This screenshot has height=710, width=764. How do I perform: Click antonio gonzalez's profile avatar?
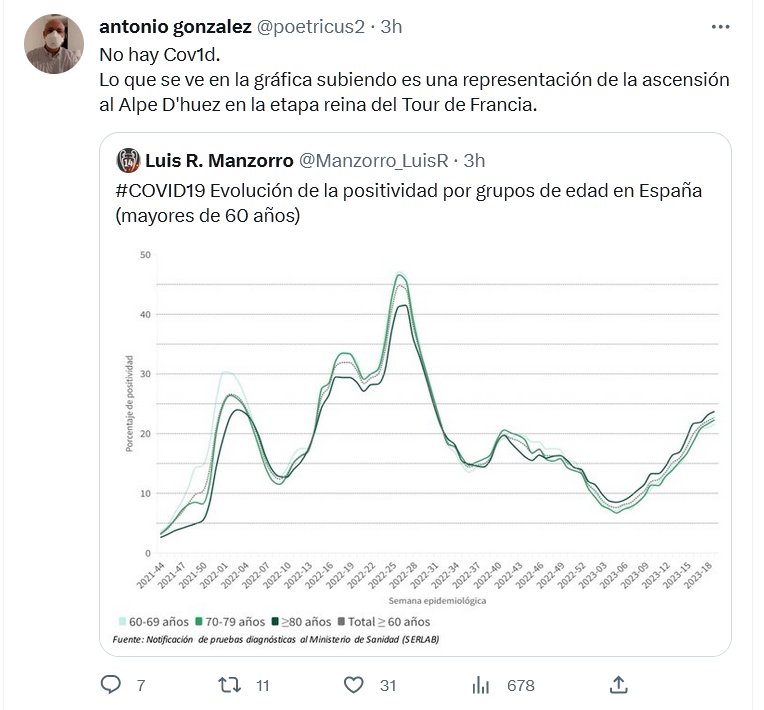point(51,43)
